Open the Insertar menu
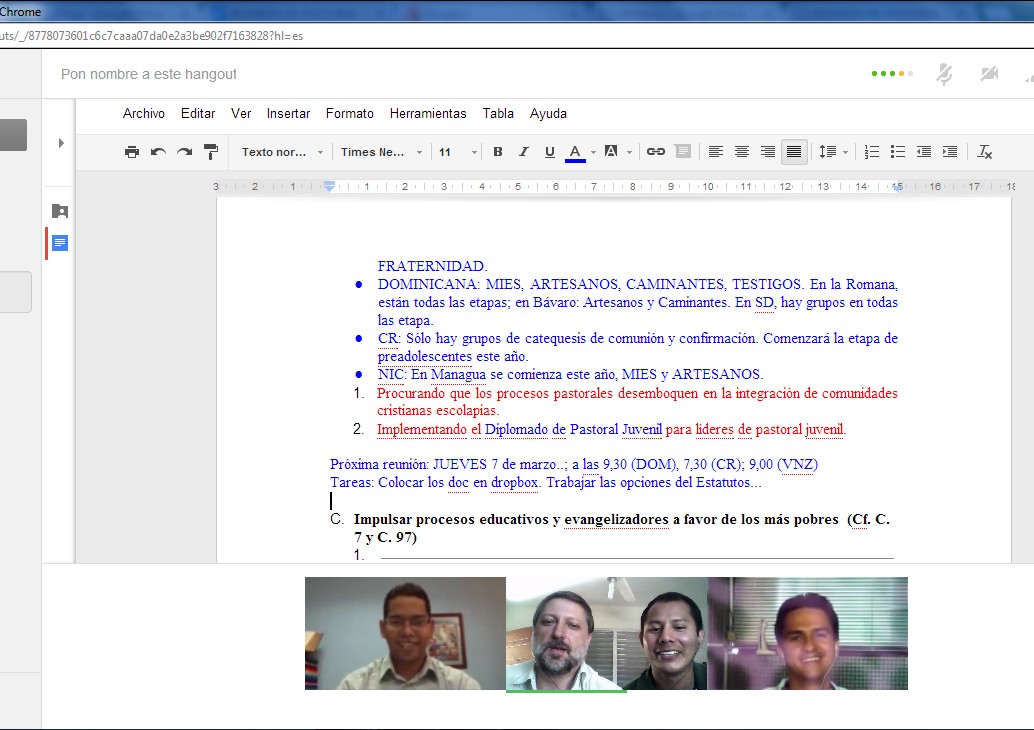1034x730 pixels. point(288,114)
